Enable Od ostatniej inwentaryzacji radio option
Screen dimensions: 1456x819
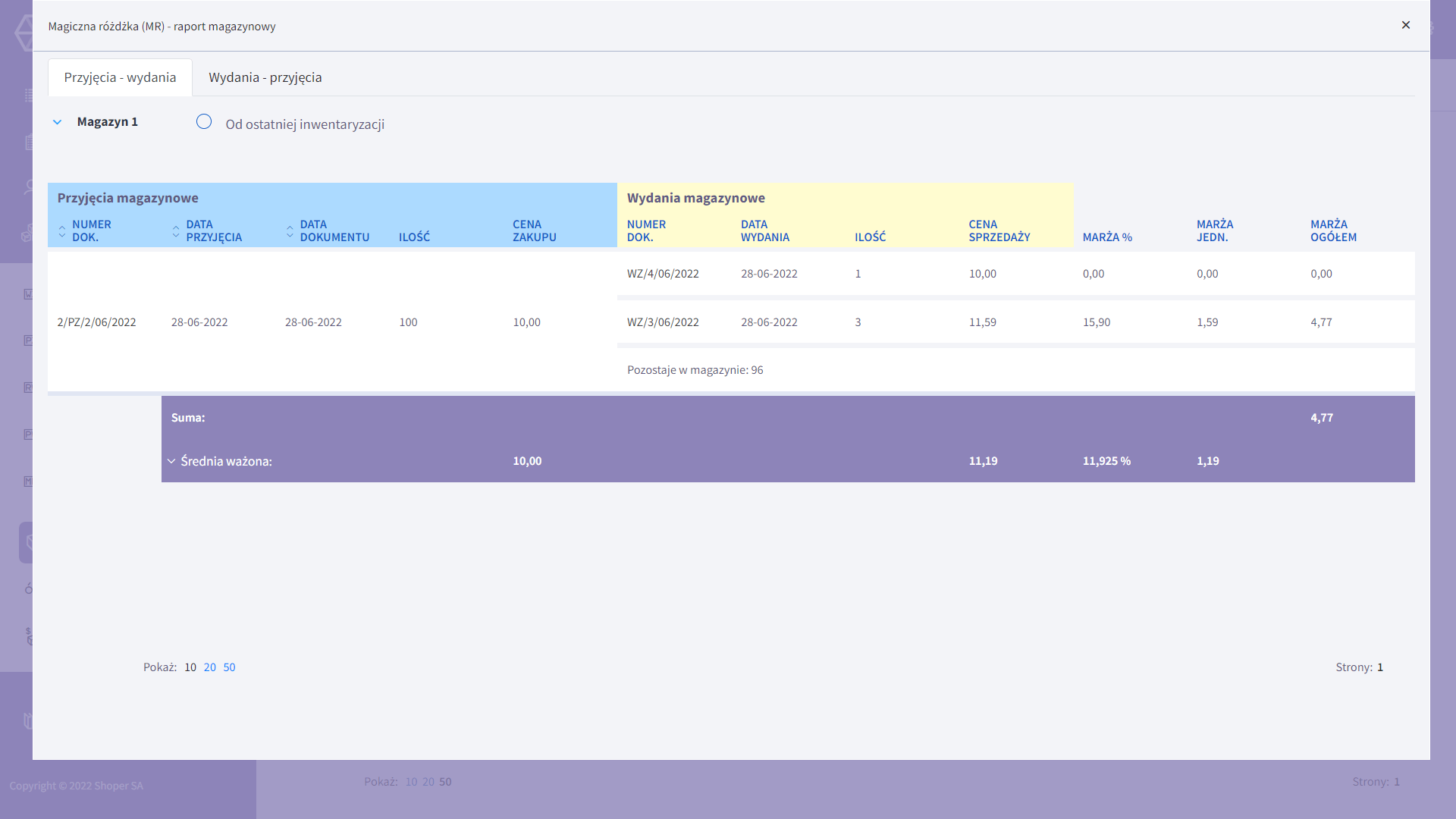(204, 122)
